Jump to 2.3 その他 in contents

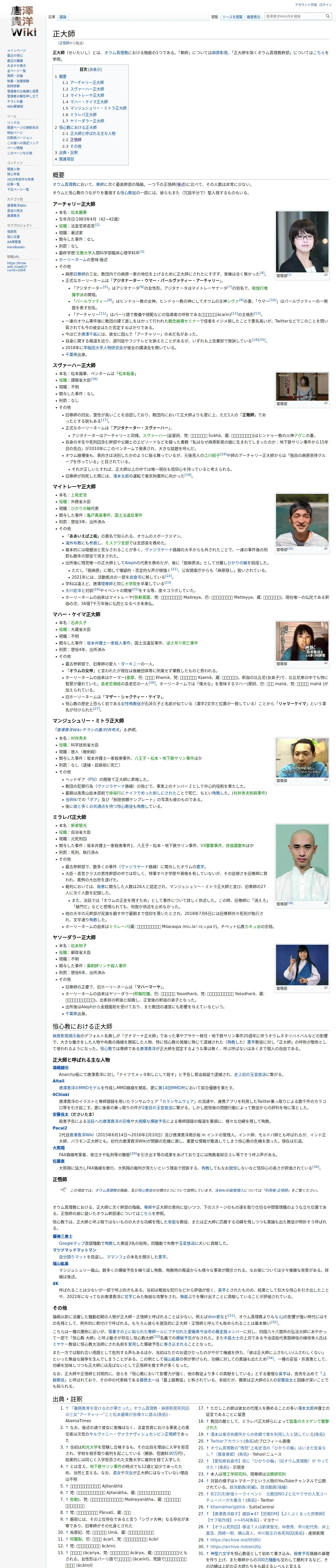(72, 146)
